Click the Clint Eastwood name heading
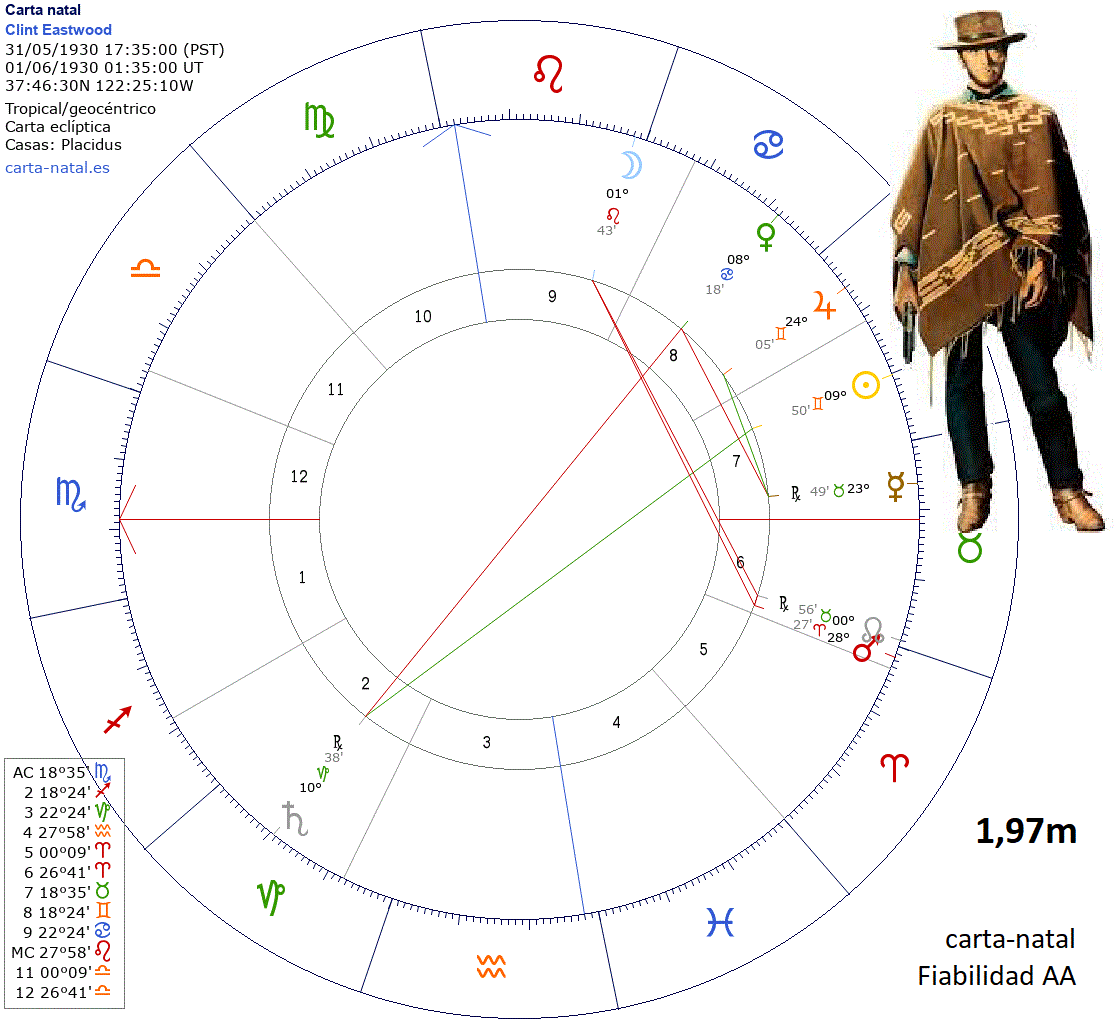1114x1024 pixels. [58, 30]
